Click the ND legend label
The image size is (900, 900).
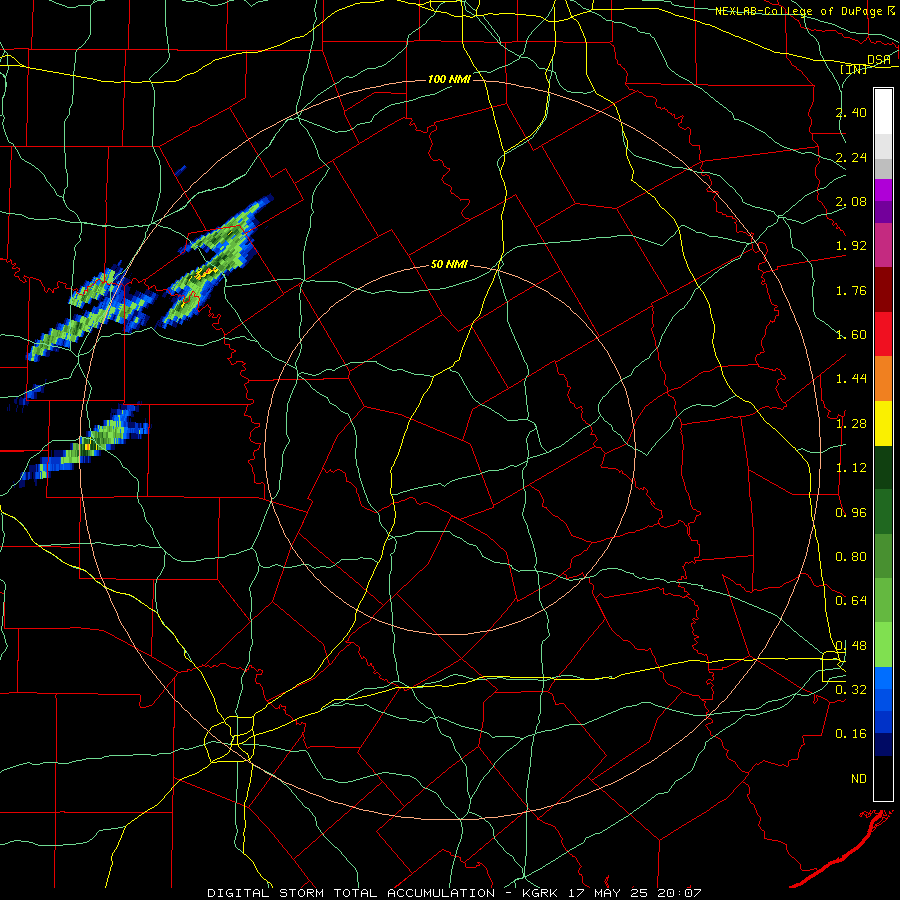click(859, 779)
